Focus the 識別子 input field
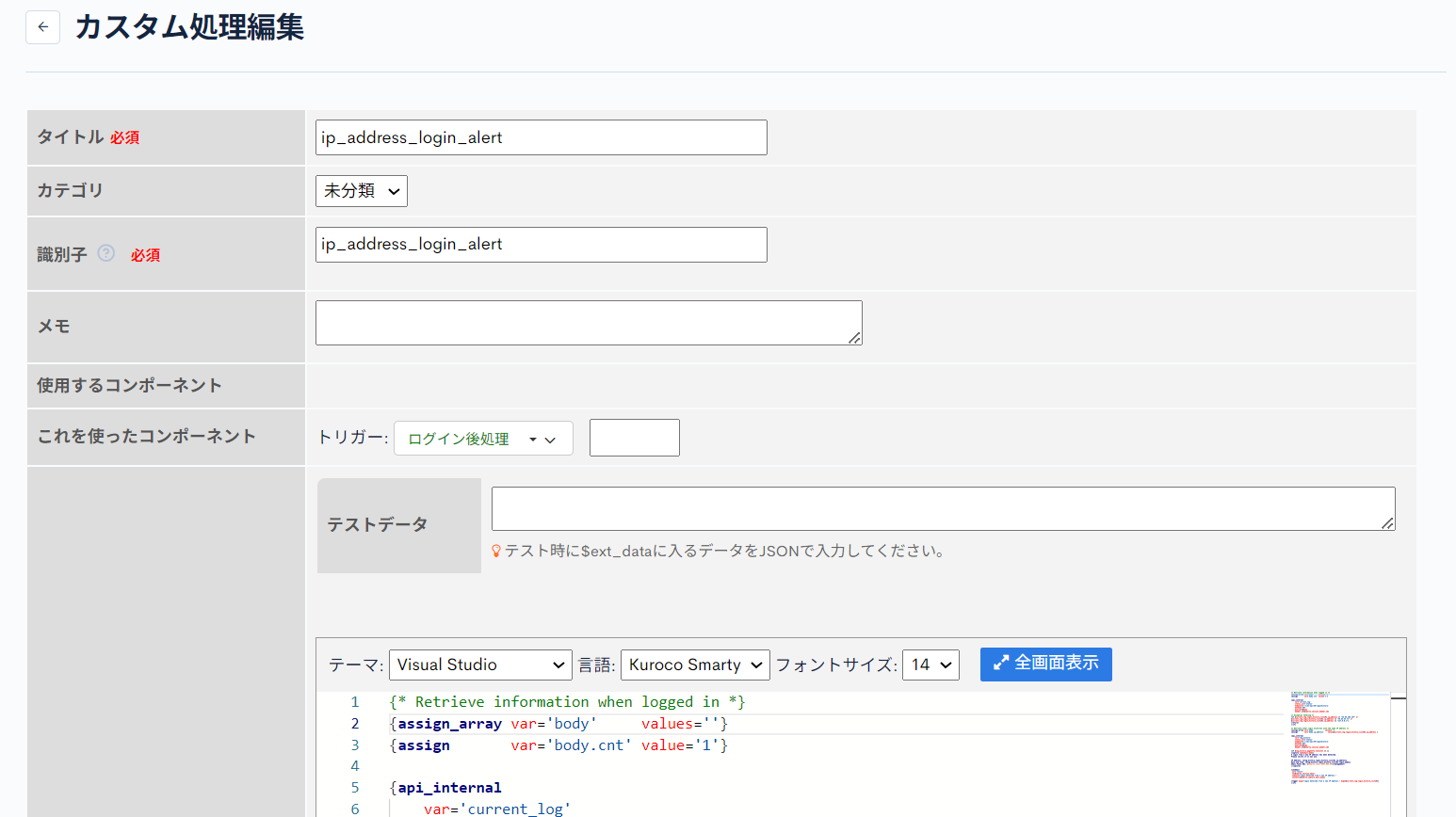Screen dimensions: 1456x817 [542, 245]
